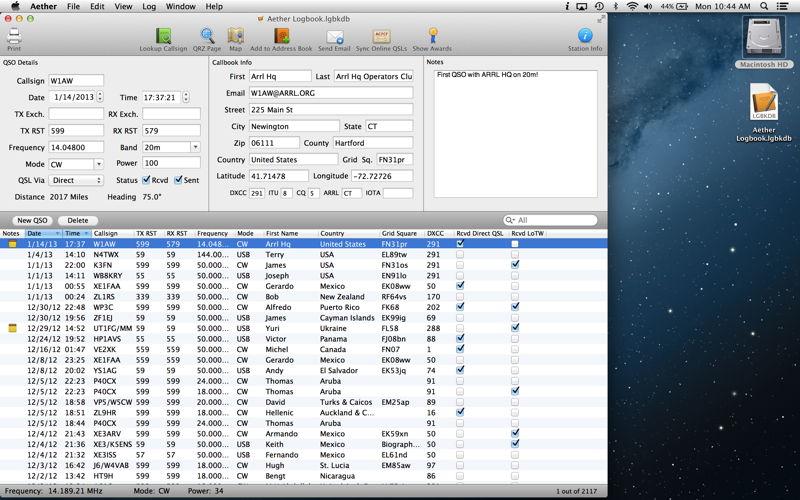Viewport: 800px width, 500px height.
Task: Open the QSL Via dropdown
Action: pyautogui.click(x=76, y=180)
